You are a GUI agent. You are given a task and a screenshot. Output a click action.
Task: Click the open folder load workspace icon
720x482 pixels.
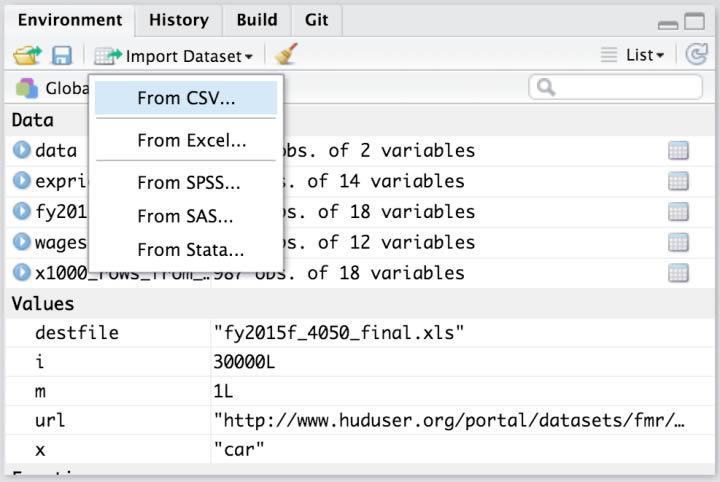[27, 56]
